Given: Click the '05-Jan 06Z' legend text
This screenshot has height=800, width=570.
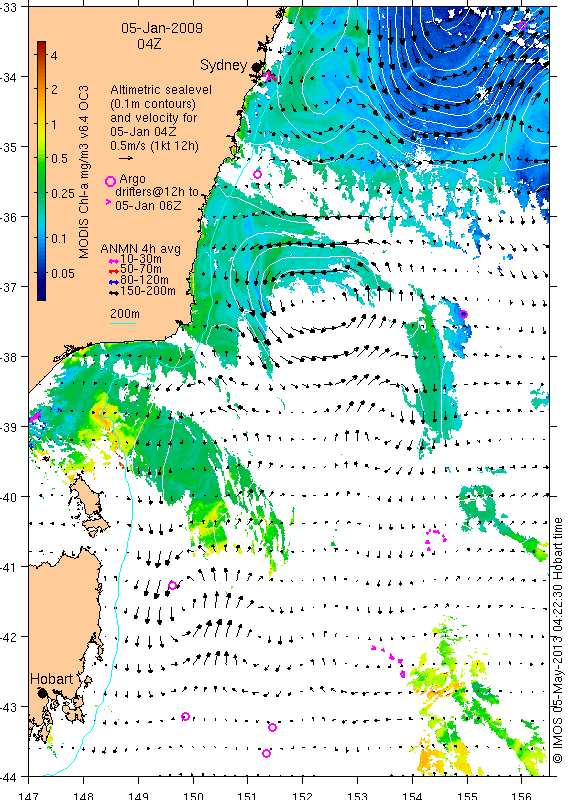Looking at the screenshot, I should 147,206.
